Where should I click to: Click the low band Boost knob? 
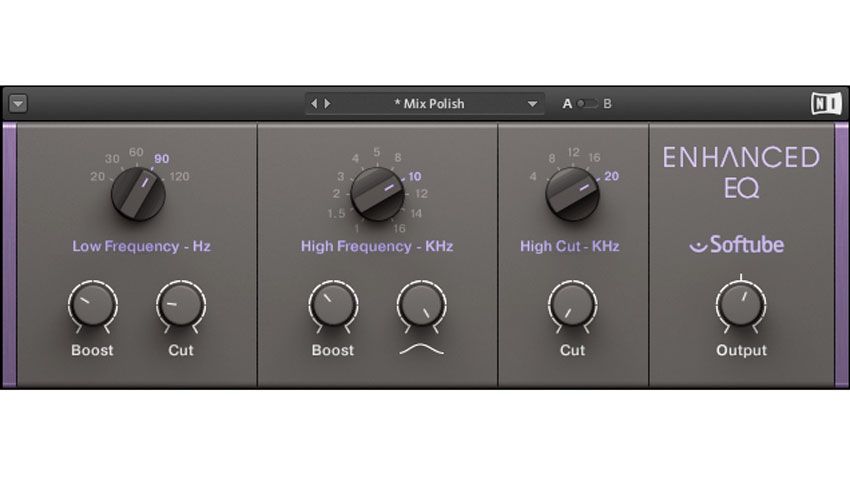[x=93, y=305]
